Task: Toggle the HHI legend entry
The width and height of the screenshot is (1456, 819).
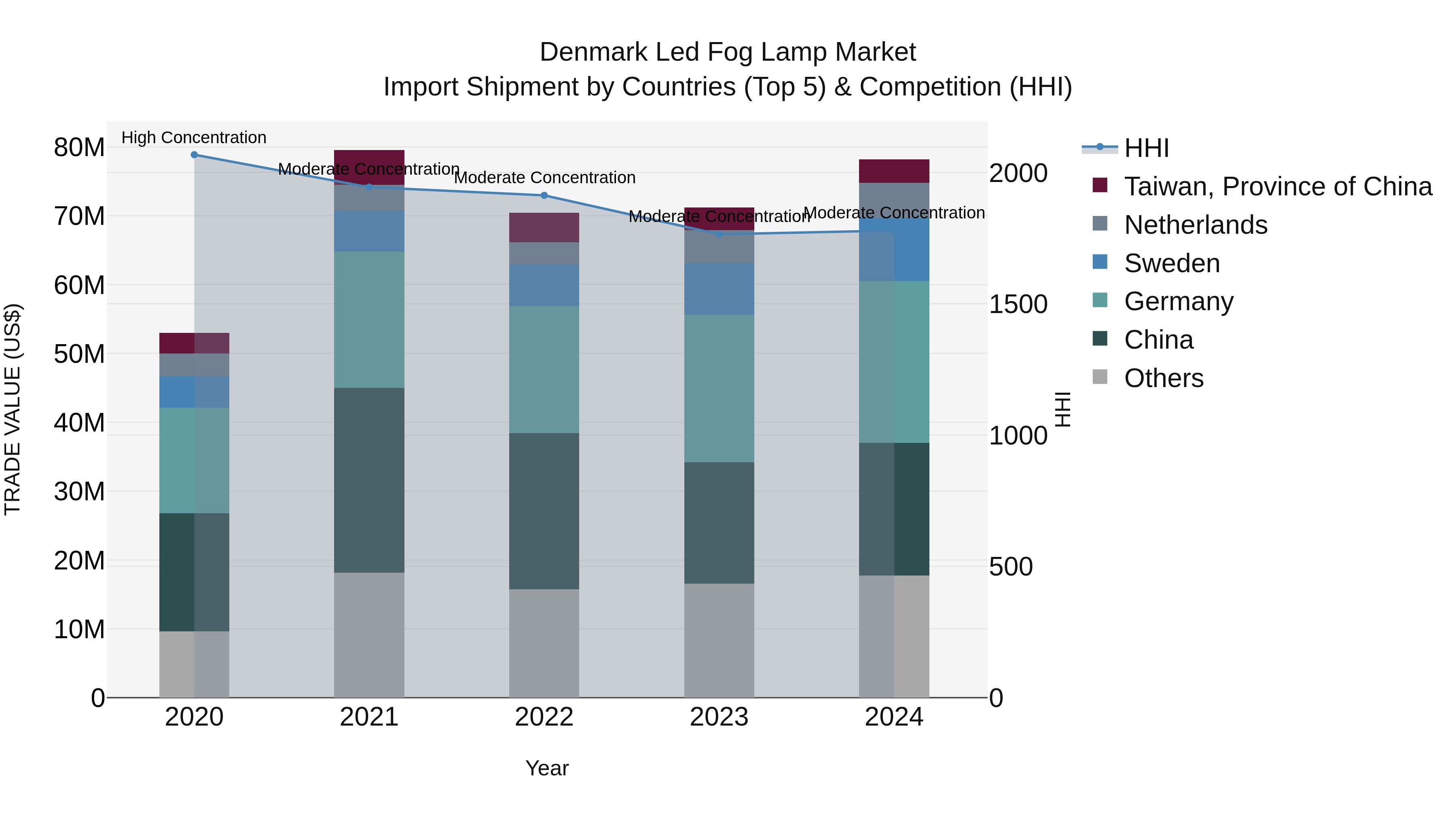Action: [1125, 148]
